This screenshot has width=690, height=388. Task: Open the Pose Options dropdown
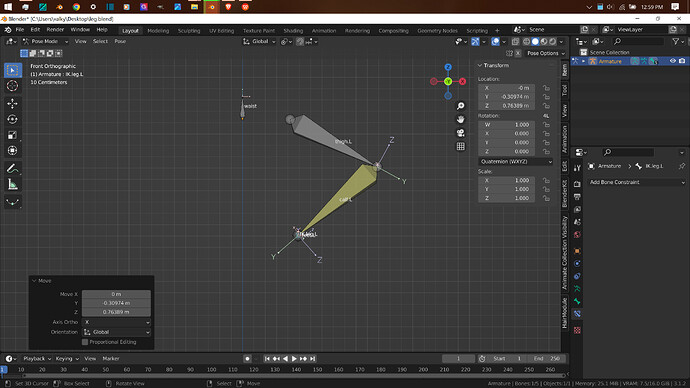click(x=546, y=53)
